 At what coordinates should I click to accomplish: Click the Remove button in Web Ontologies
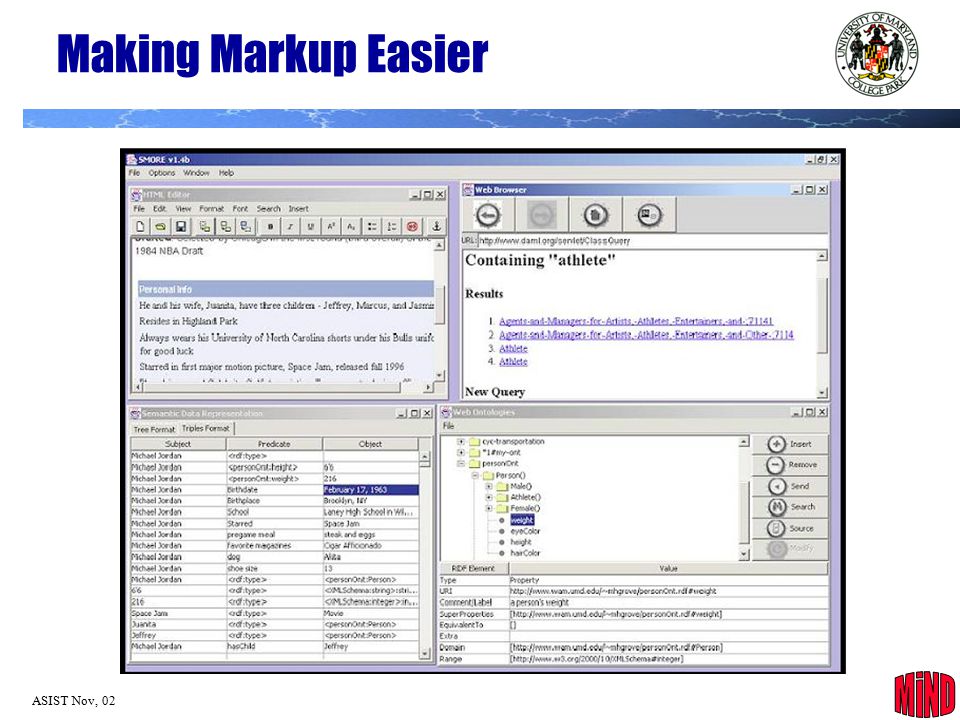point(789,465)
